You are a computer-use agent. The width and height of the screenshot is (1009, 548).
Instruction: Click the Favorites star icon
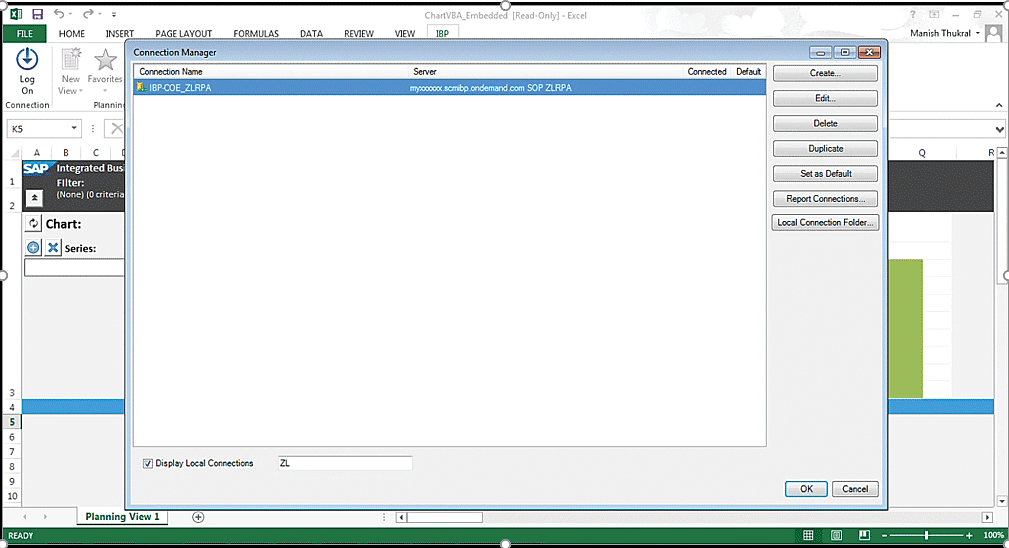105,60
